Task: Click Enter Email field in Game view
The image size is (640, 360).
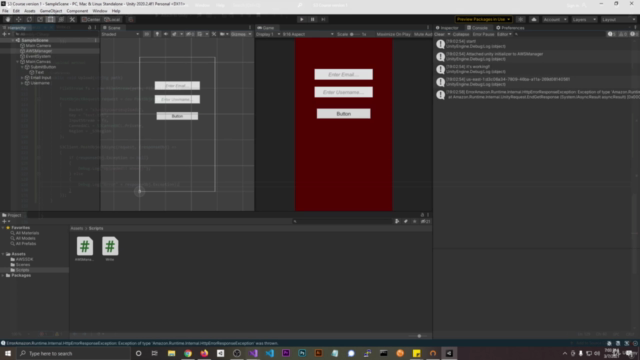Action: 343,74
